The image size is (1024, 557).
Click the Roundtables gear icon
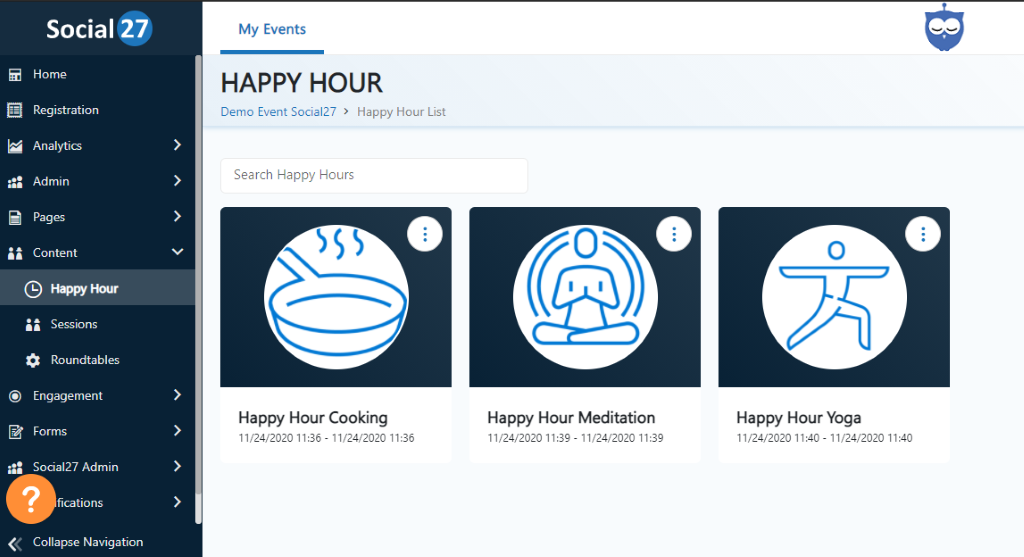tap(33, 360)
